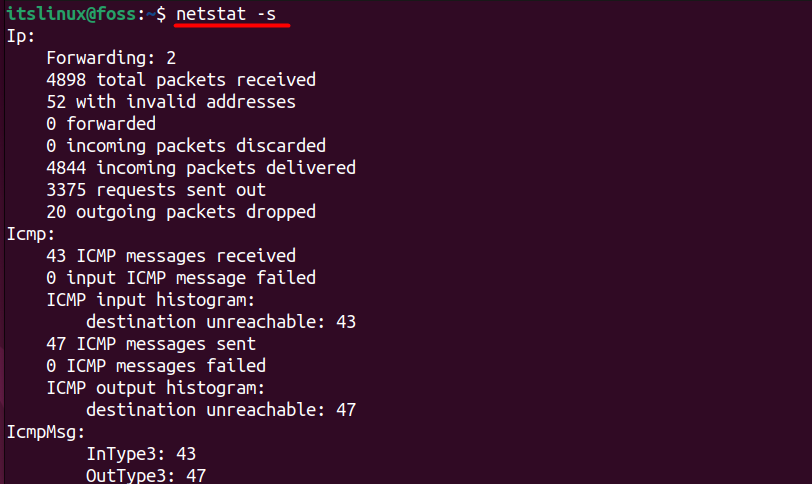The height and width of the screenshot is (484, 812).
Task: Click the 43 ICMP messages received line
Action: coord(171,256)
